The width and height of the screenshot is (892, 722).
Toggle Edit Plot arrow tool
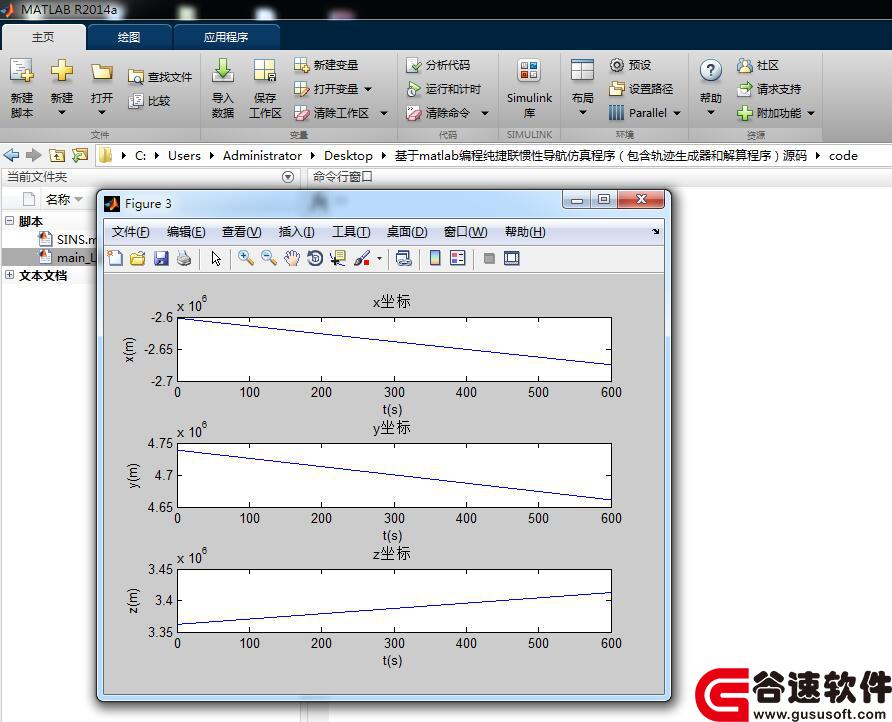pos(216,258)
